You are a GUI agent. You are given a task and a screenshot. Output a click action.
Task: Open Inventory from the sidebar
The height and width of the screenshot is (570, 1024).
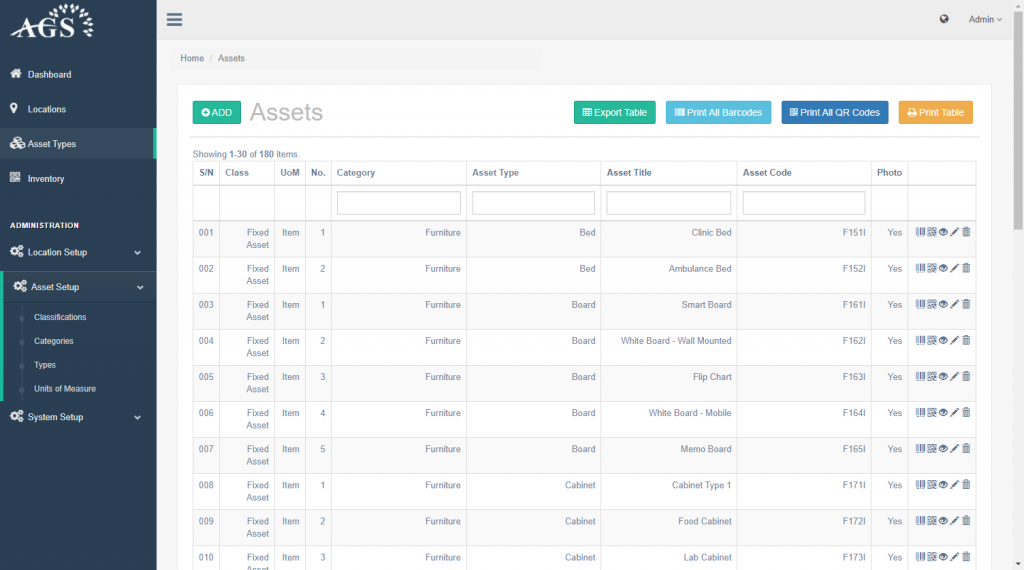click(x=46, y=179)
